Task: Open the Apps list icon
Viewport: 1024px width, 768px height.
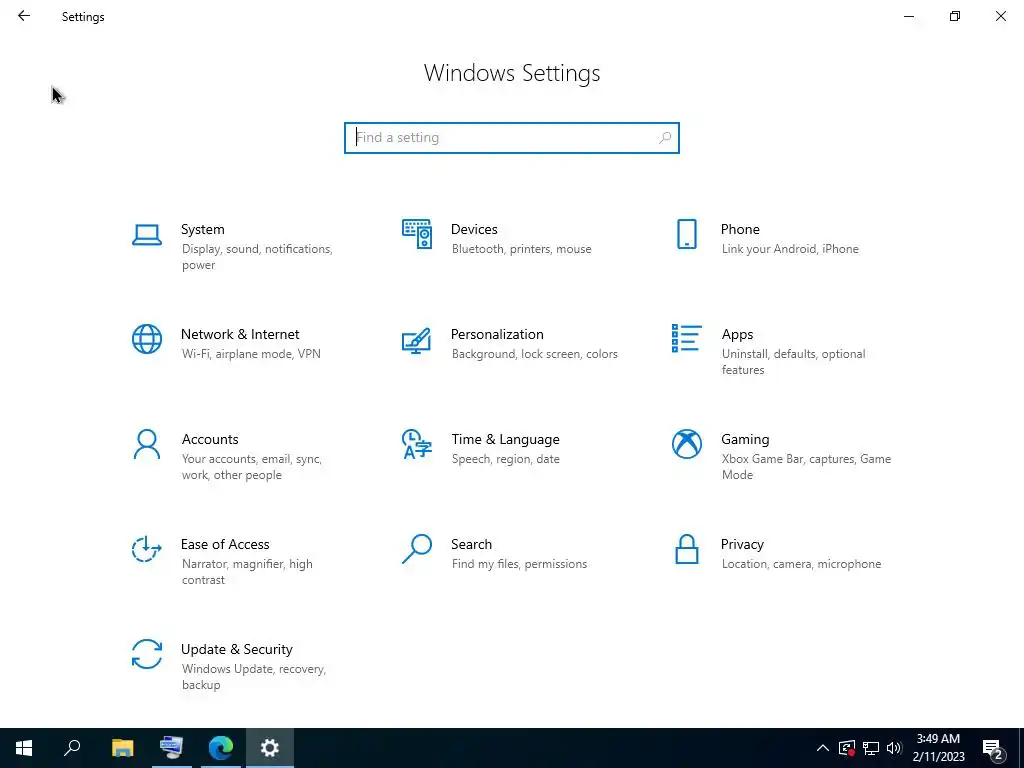Action: click(x=686, y=338)
